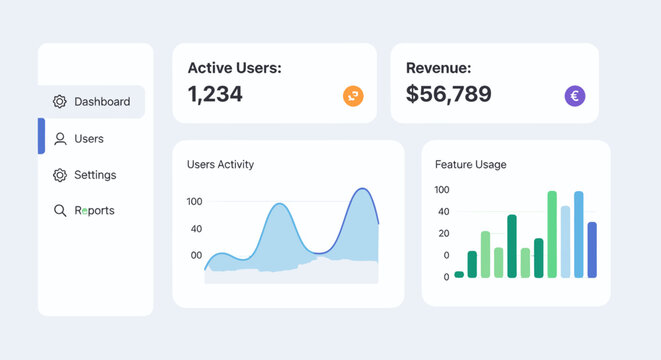The height and width of the screenshot is (360, 661).
Task: Select the Revenue heading
Action: [x=438, y=68]
